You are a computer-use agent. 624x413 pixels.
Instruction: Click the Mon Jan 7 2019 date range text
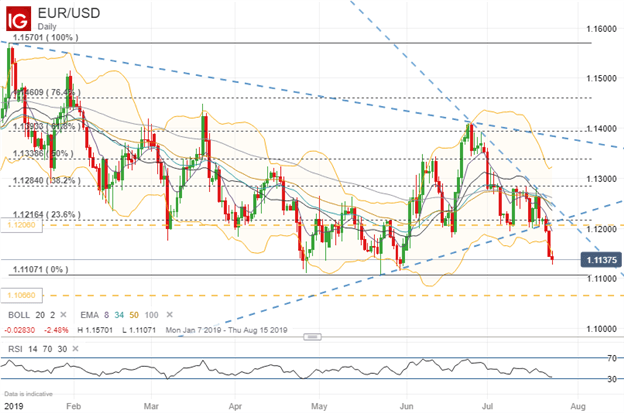click(x=226, y=330)
